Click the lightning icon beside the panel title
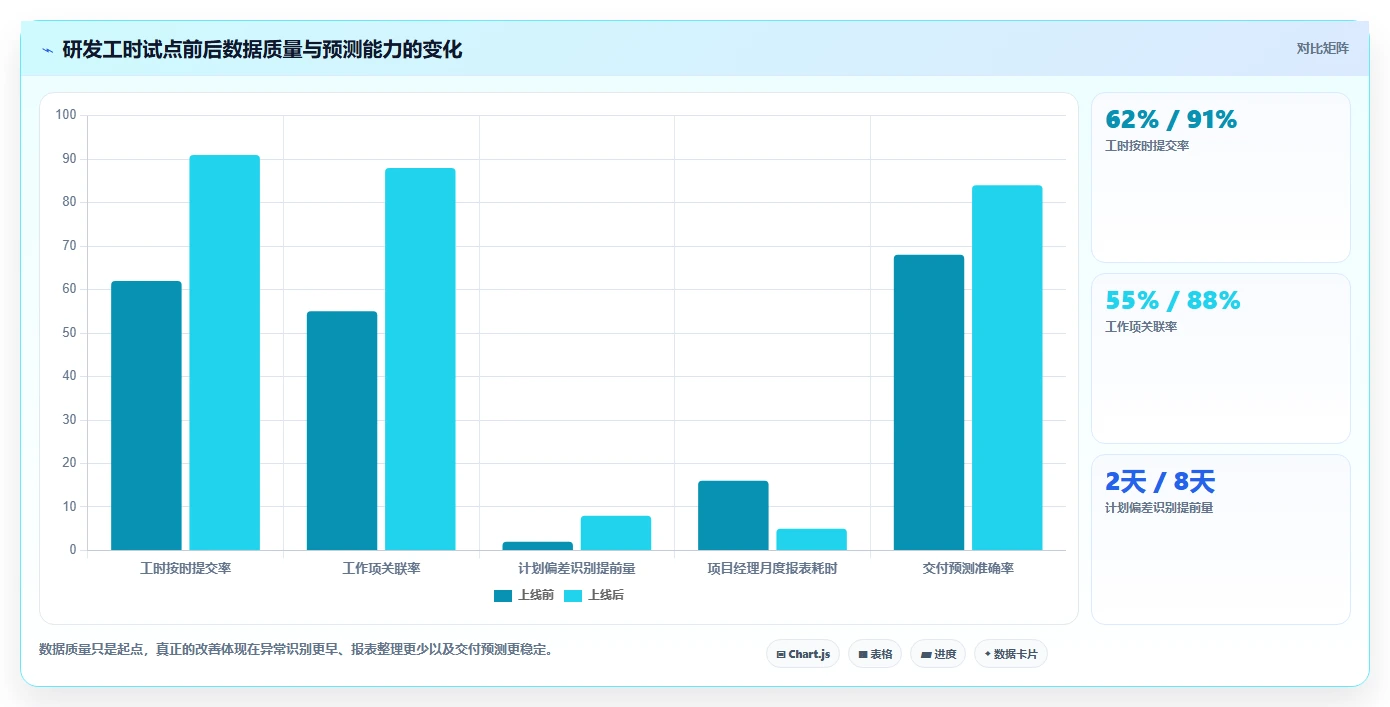The width and height of the screenshot is (1390, 707). [x=48, y=50]
